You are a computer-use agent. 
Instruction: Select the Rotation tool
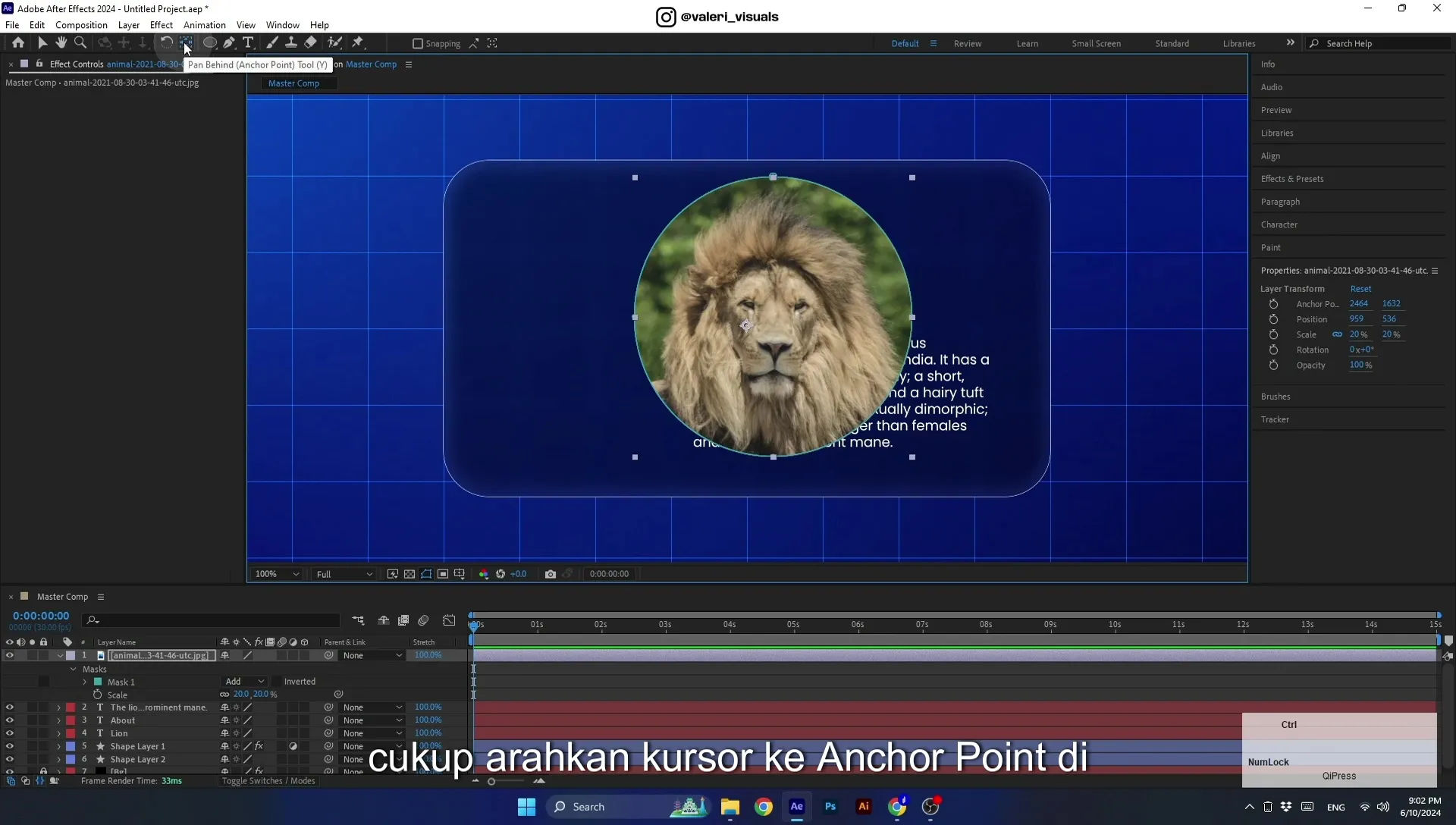pos(166,43)
